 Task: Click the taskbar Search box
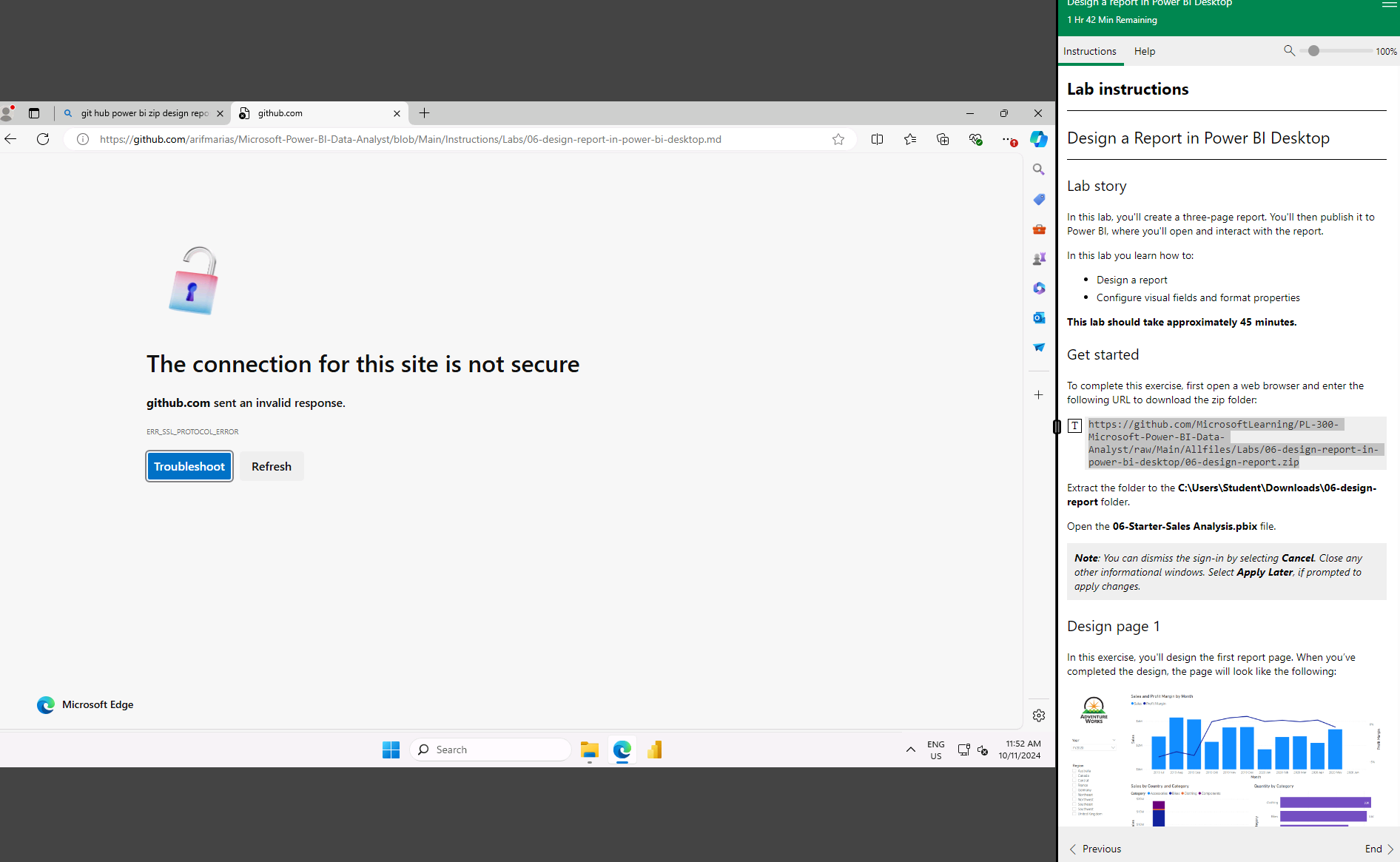pyautogui.click(x=491, y=750)
